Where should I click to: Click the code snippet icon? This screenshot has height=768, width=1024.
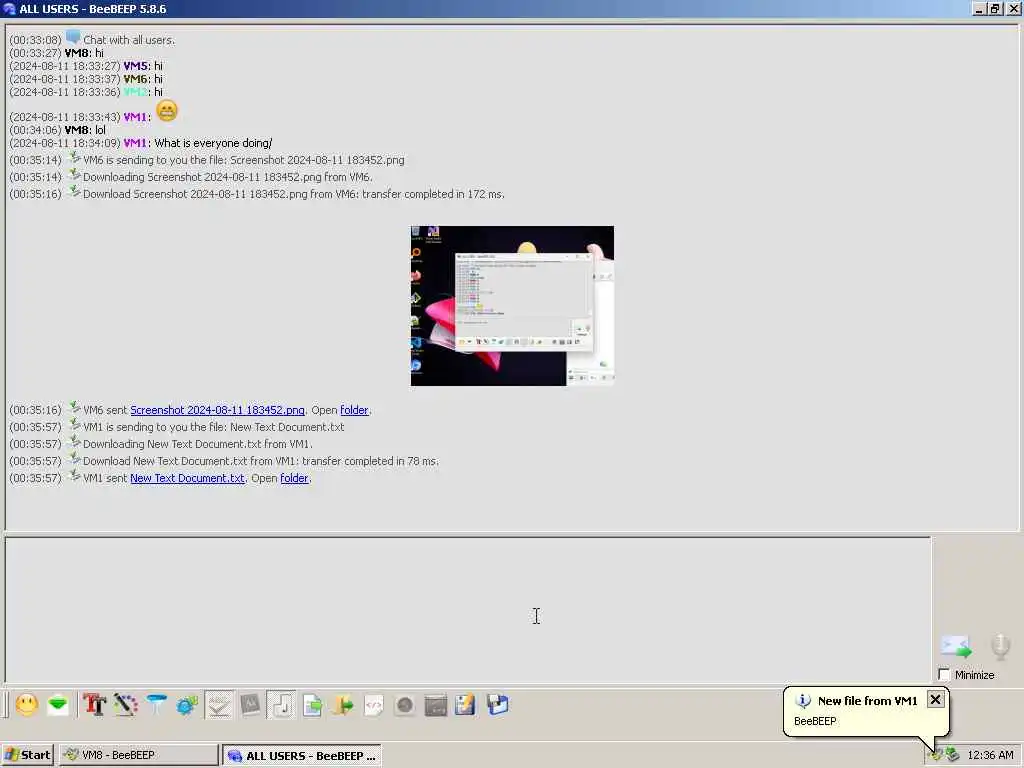pyautogui.click(x=374, y=705)
